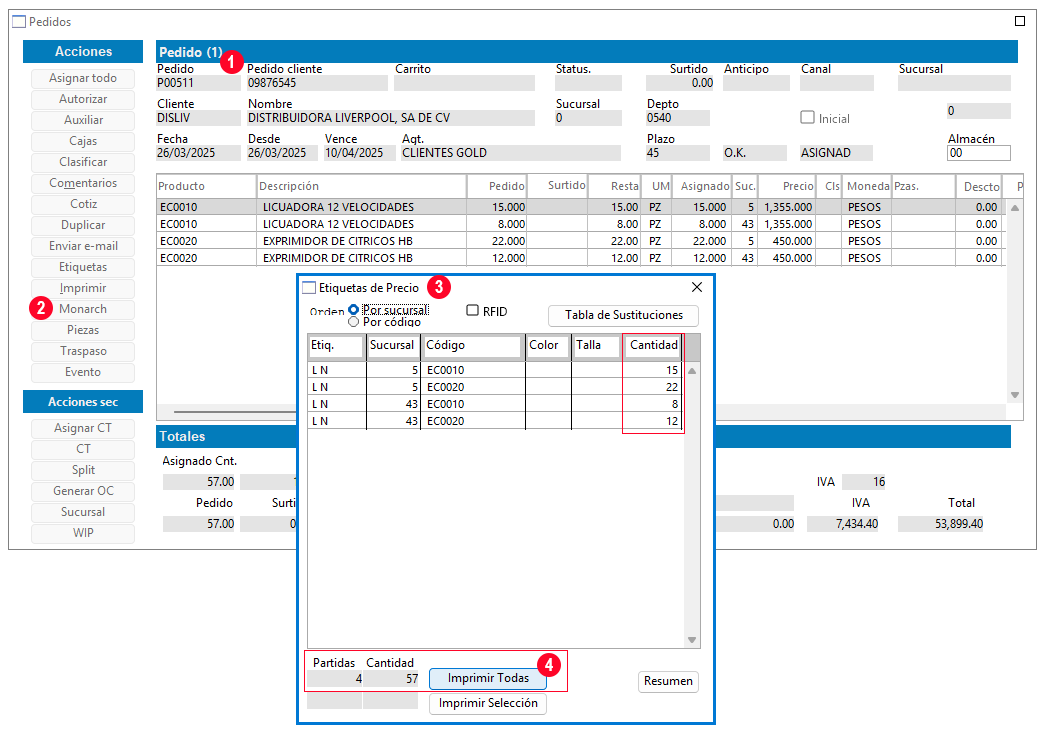Image resolution: width=1049 pixels, height=733 pixels.
Task: Click the Resumen button
Action: (x=668, y=682)
